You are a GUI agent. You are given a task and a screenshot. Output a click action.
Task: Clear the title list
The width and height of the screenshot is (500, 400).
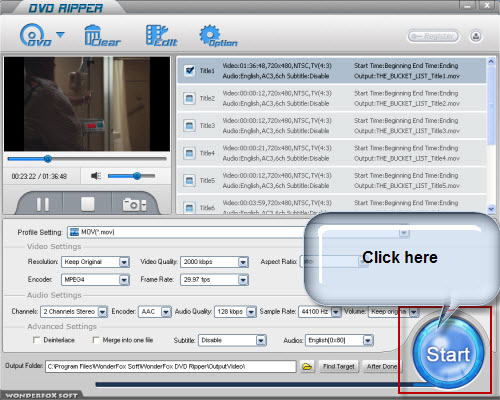tap(101, 35)
